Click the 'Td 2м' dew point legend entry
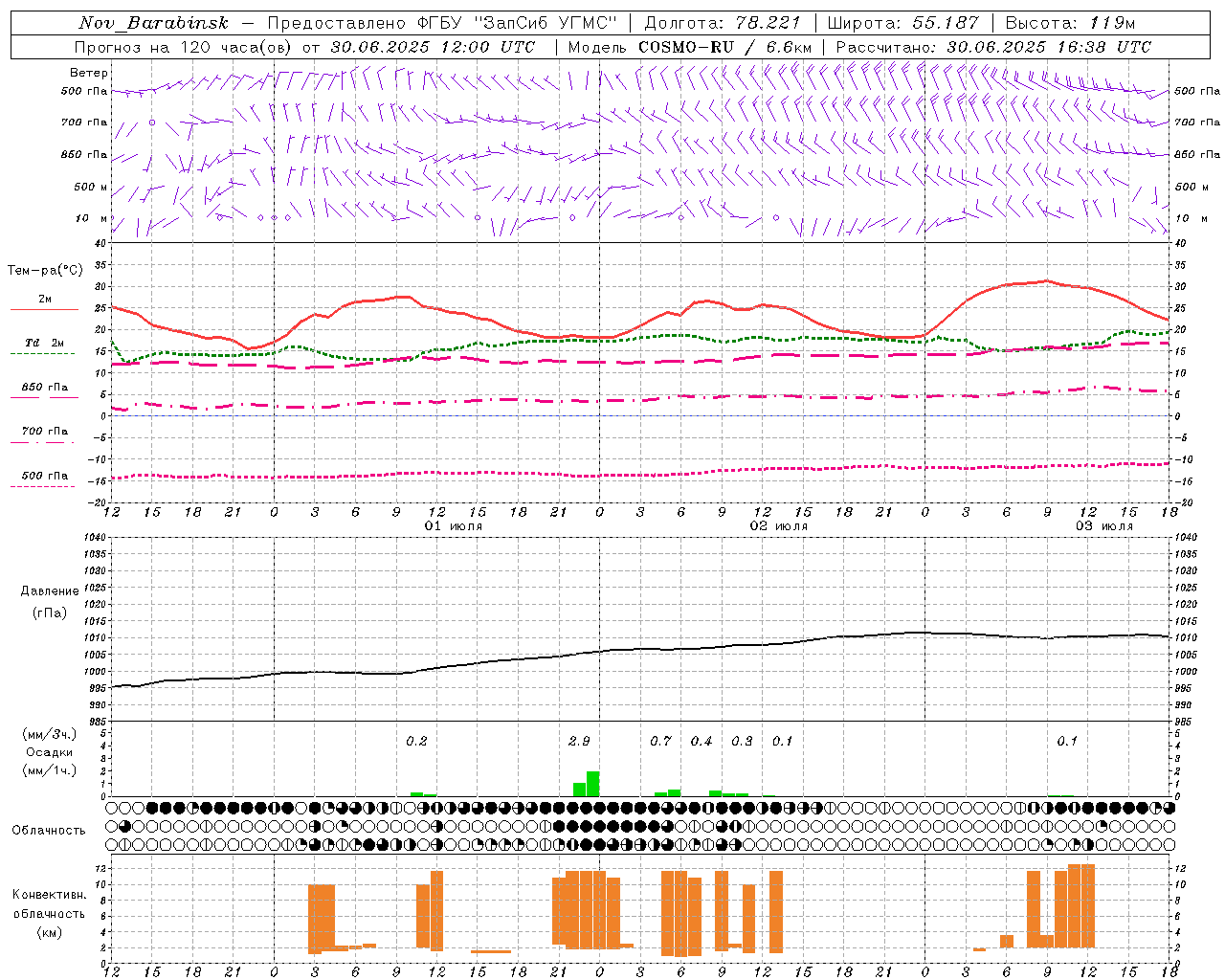This screenshot has height=980, width=1225. 45,343
